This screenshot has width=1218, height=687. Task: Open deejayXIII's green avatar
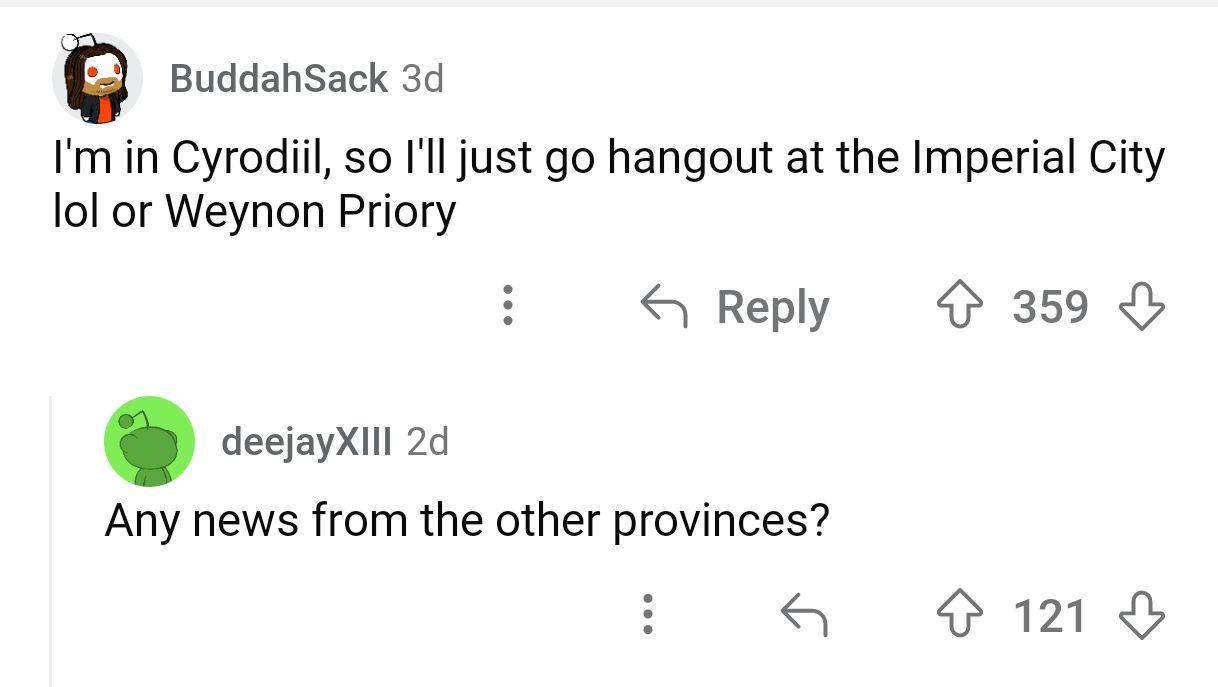click(x=149, y=441)
